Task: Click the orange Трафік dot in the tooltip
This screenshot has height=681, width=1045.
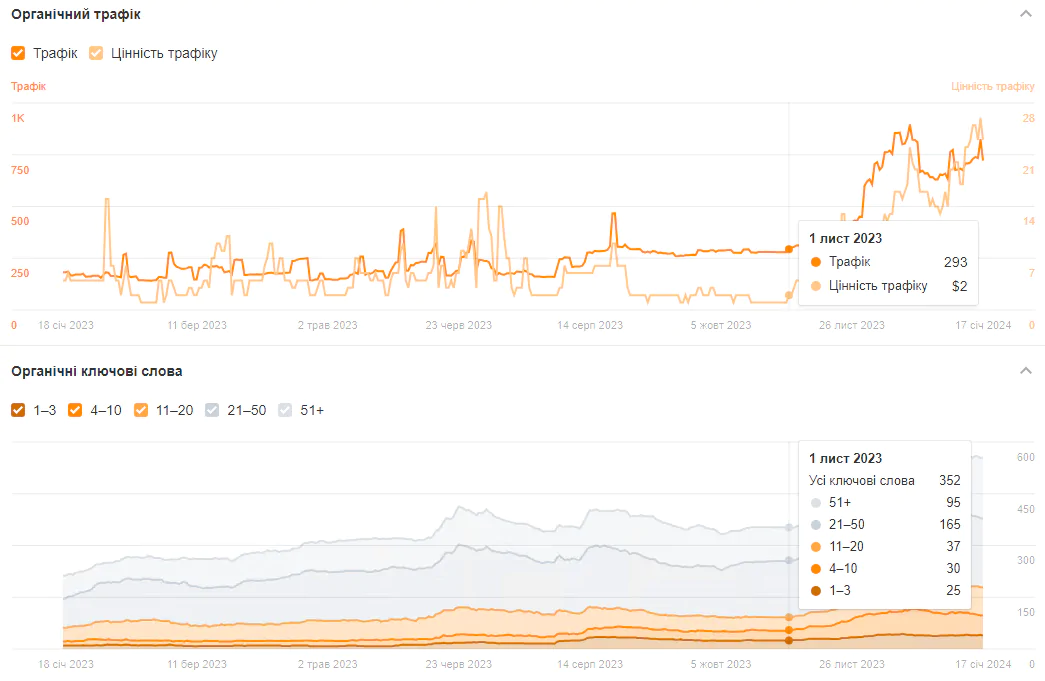Action: 816,262
